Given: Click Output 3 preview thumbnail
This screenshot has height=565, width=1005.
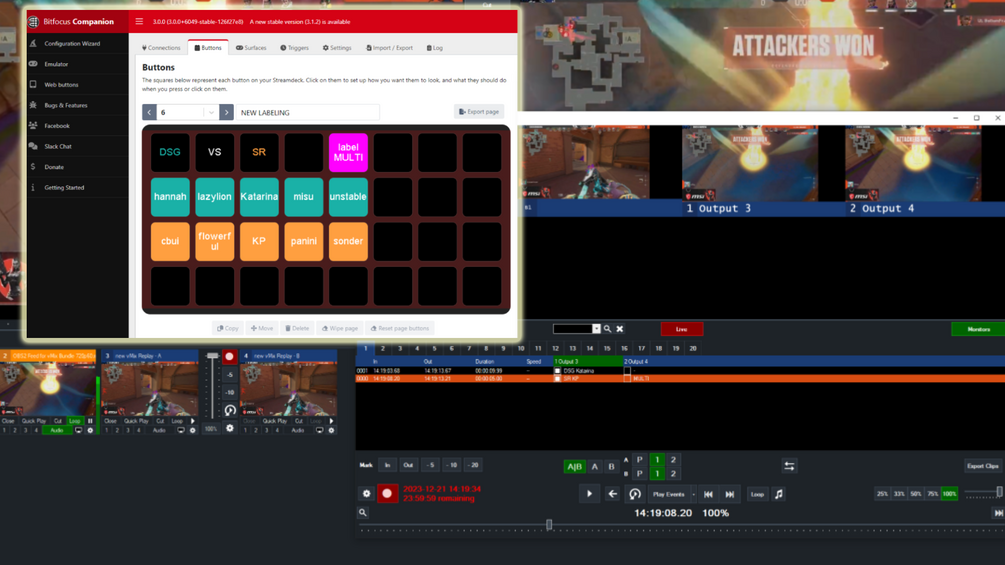Looking at the screenshot, I should (x=750, y=163).
